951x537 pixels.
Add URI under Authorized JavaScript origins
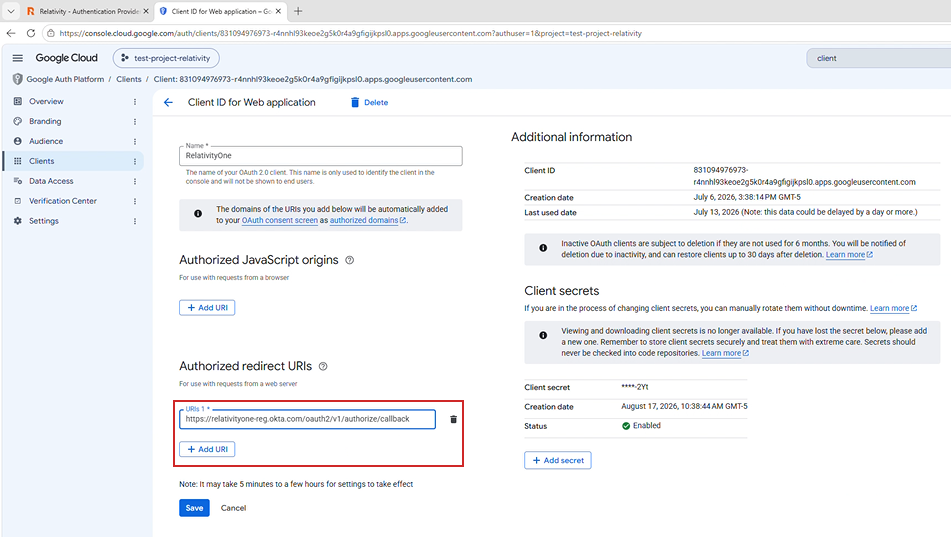tap(207, 308)
